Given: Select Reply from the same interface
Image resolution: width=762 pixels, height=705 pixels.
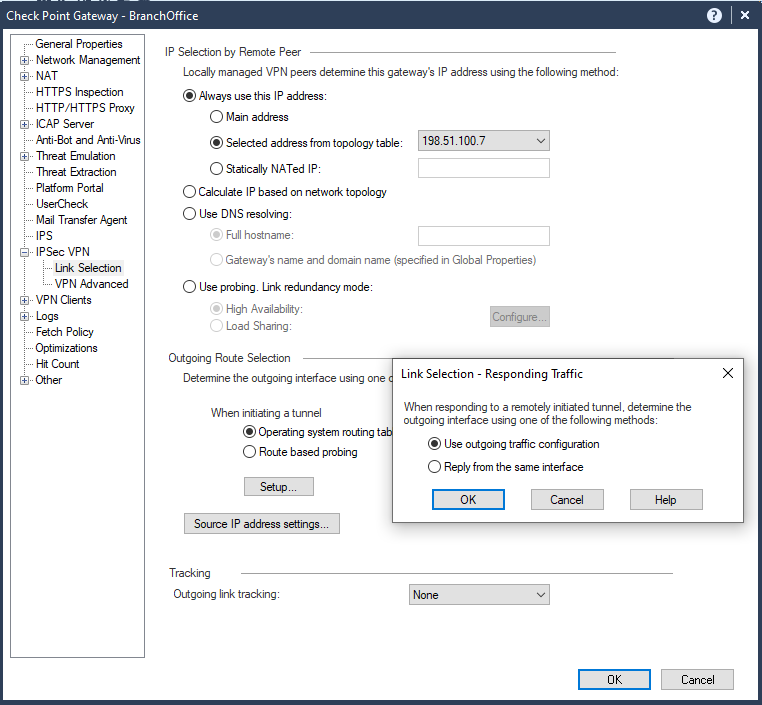Looking at the screenshot, I should tap(434, 467).
